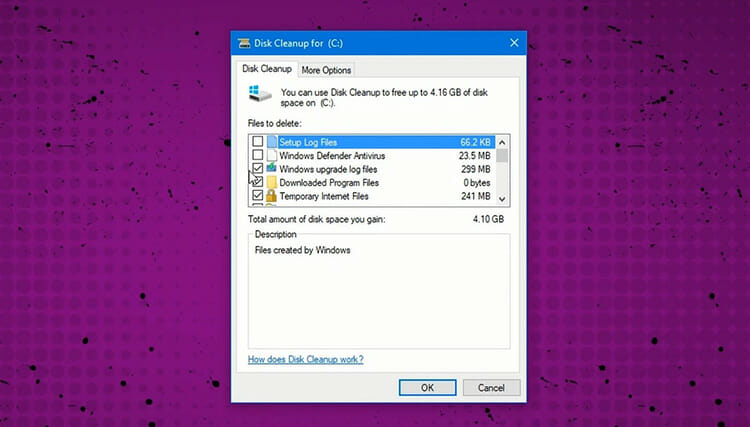Click the Downloaded Program Files folder icon
Viewport: 750px width, 427px height.
272,182
